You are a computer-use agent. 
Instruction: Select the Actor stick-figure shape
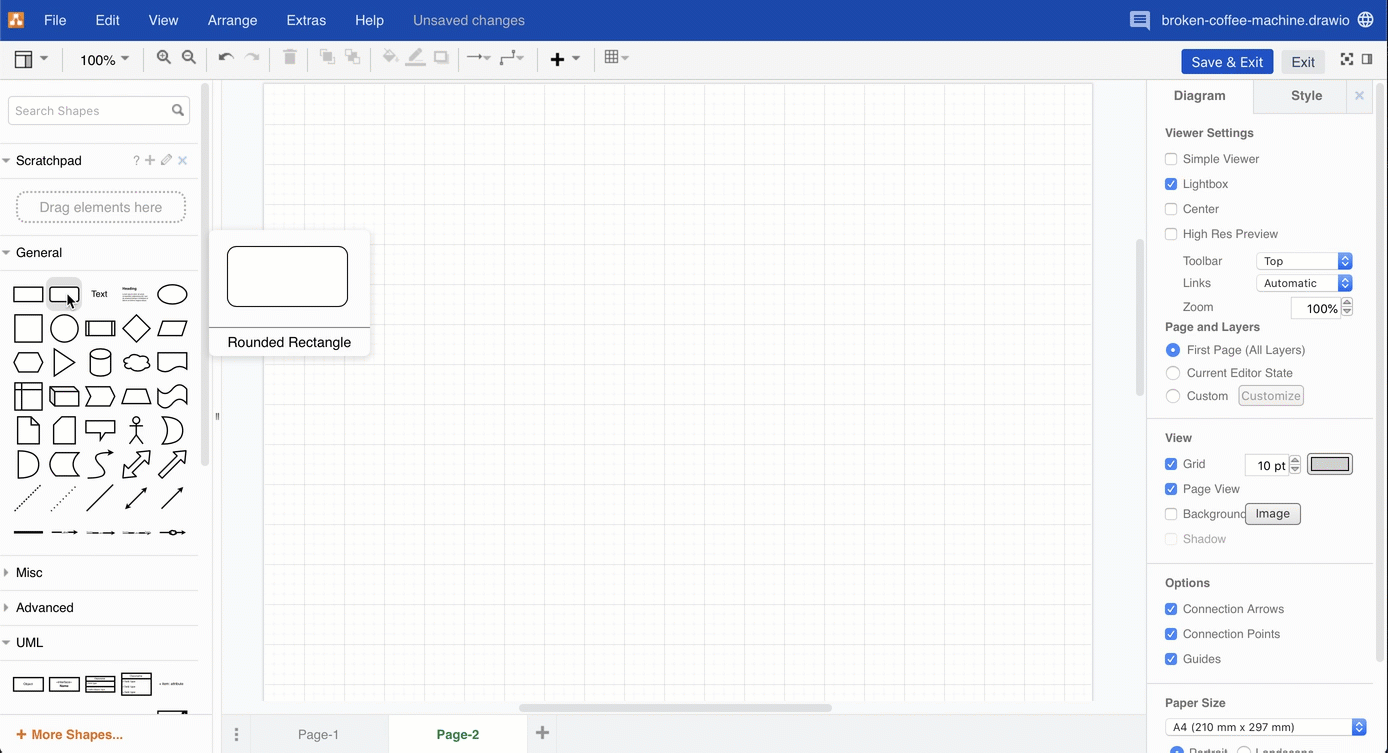click(136, 430)
